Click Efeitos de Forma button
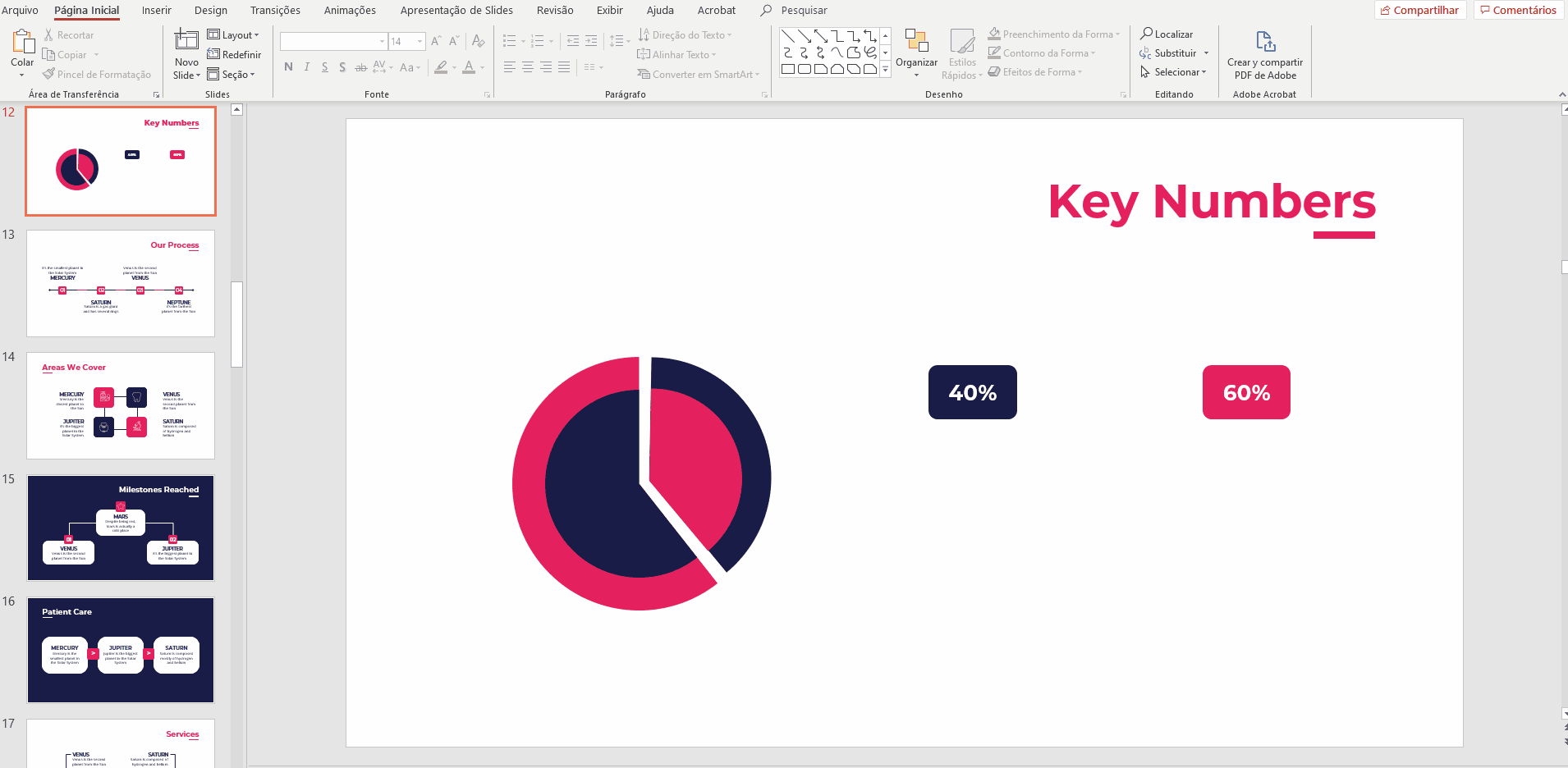 1035,72
